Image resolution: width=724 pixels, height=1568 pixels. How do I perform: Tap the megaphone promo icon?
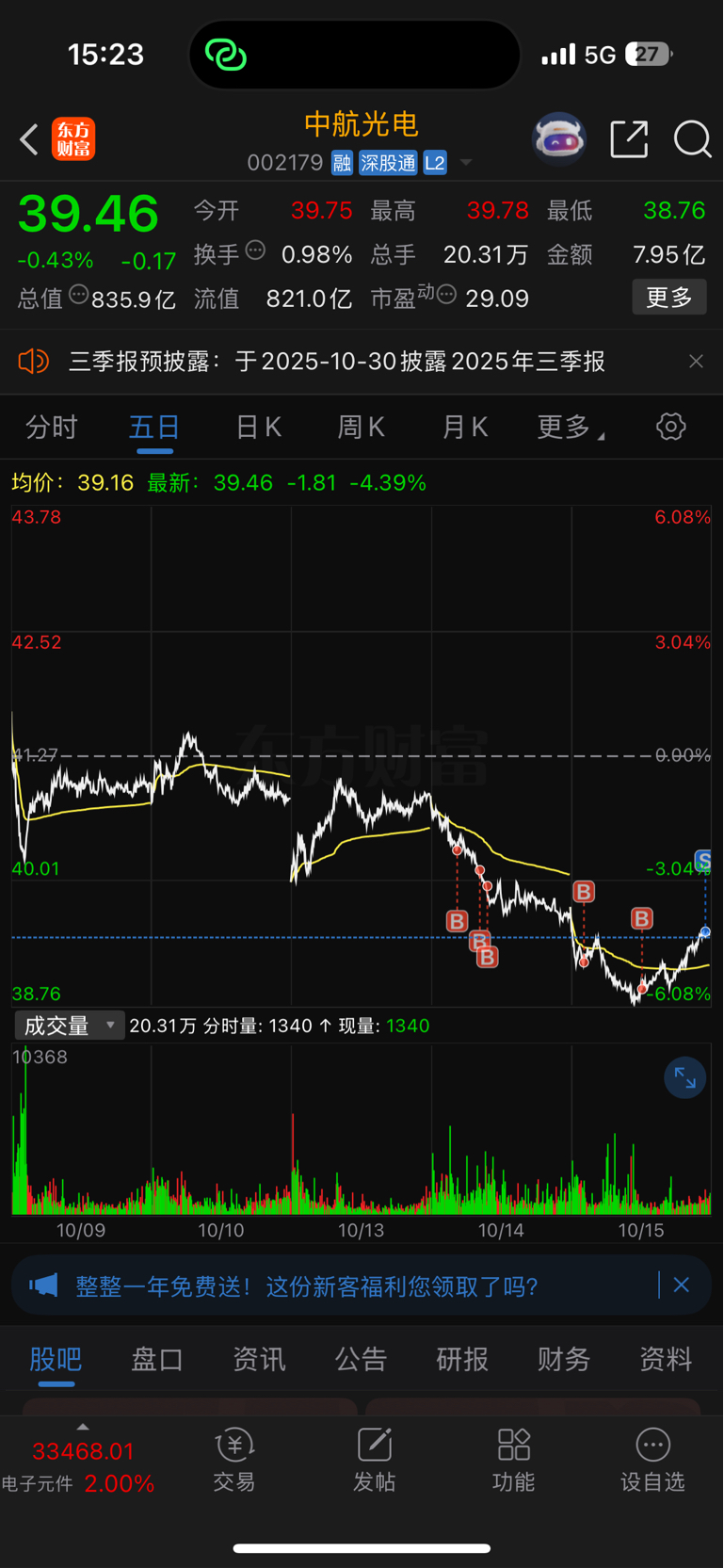pos(43,1285)
